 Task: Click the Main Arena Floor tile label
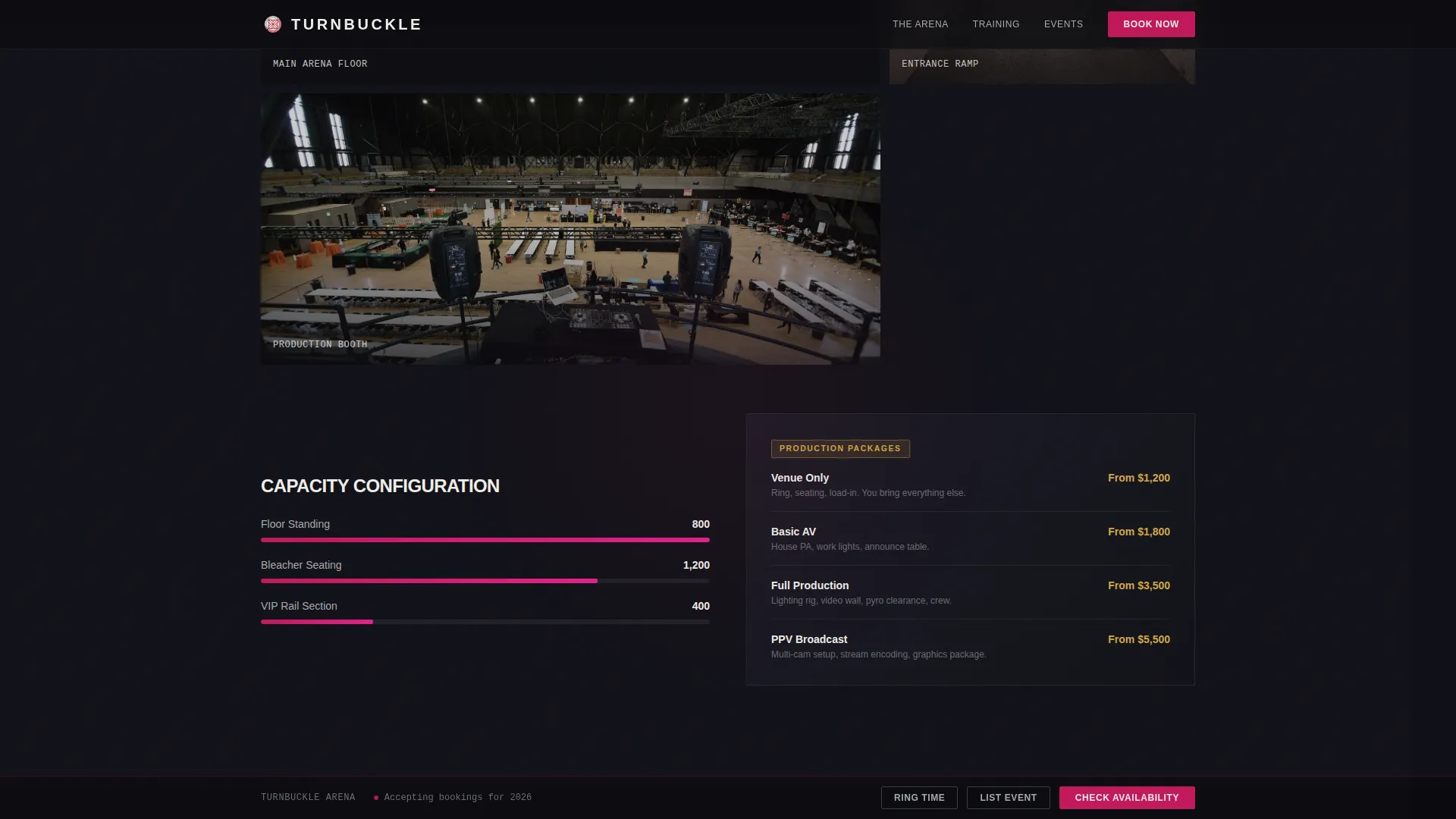(320, 64)
